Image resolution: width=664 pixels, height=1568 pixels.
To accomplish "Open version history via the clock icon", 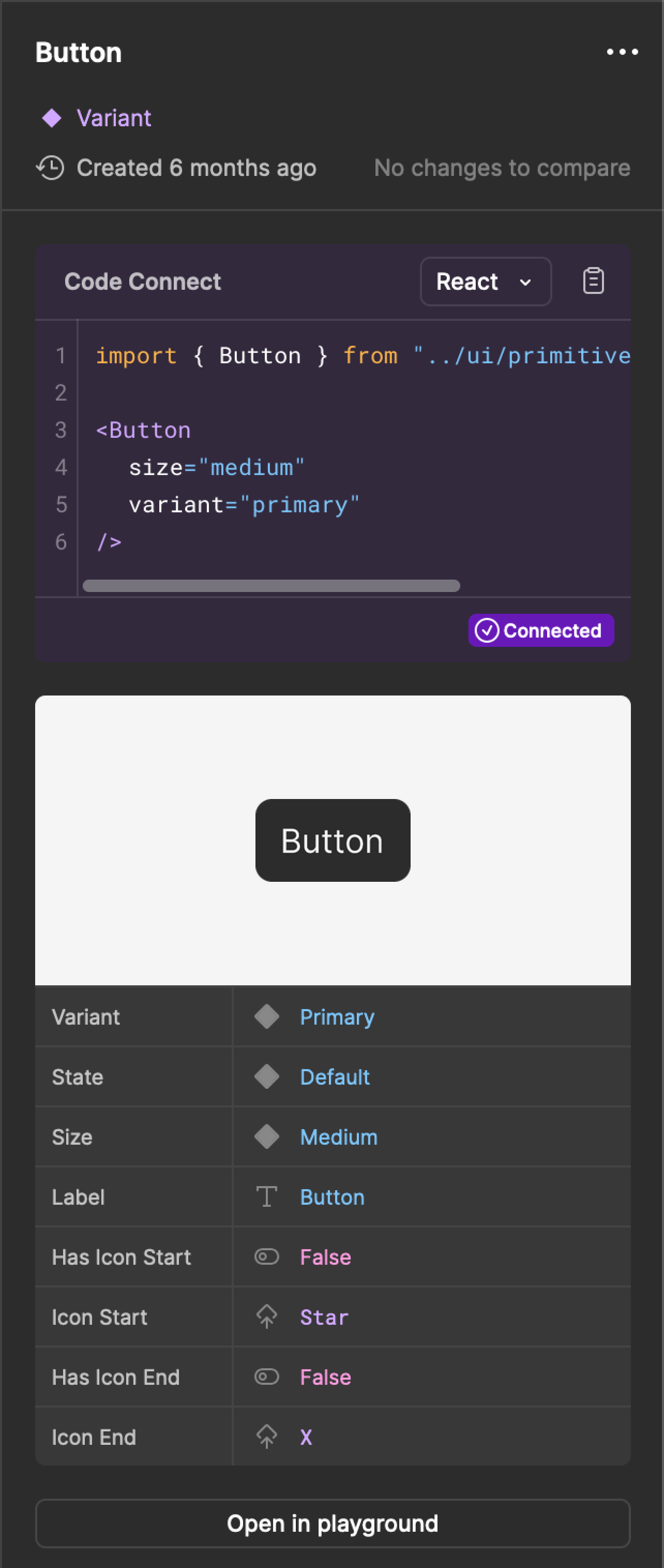I will coord(52,167).
